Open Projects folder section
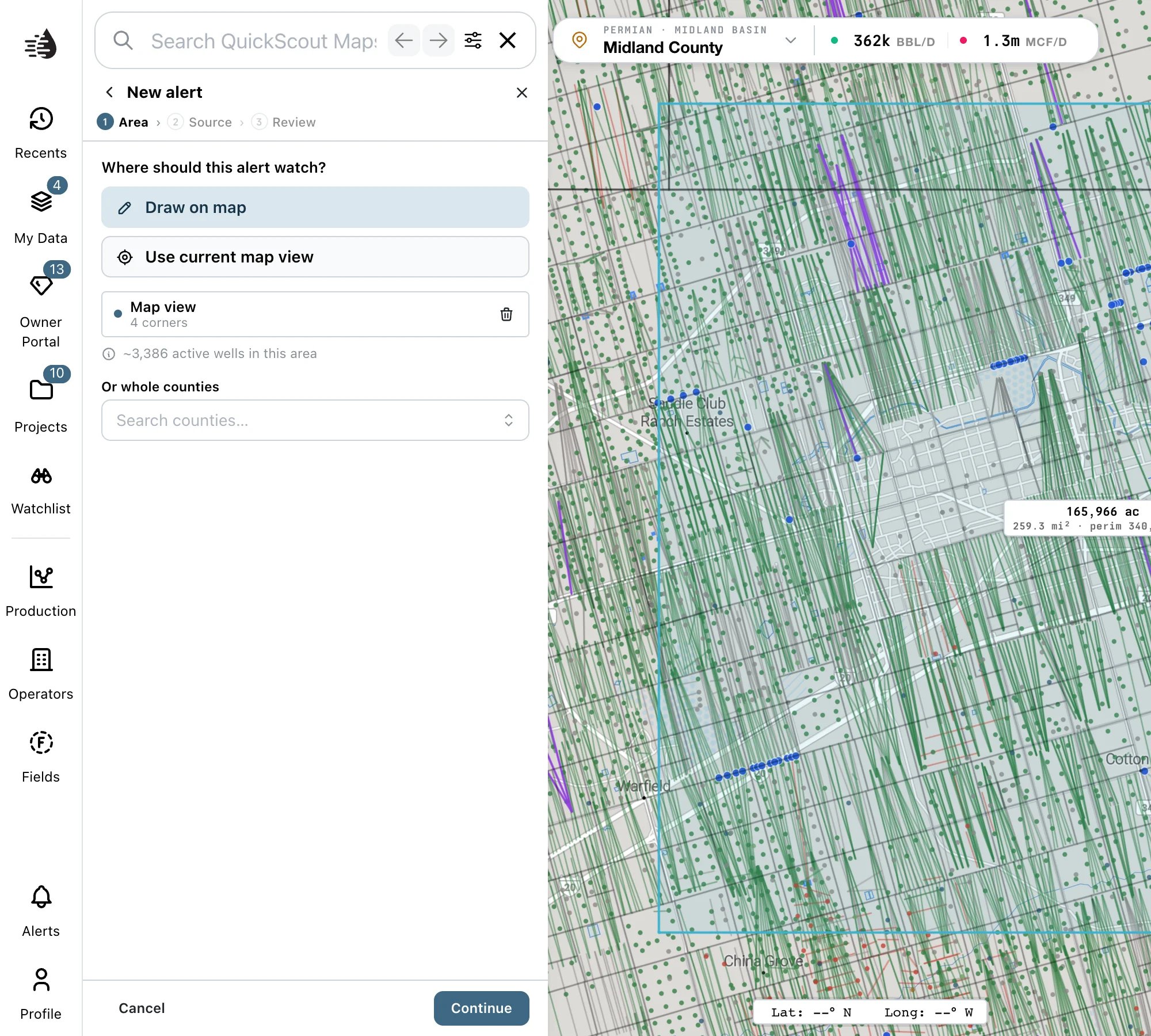 coord(40,405)
